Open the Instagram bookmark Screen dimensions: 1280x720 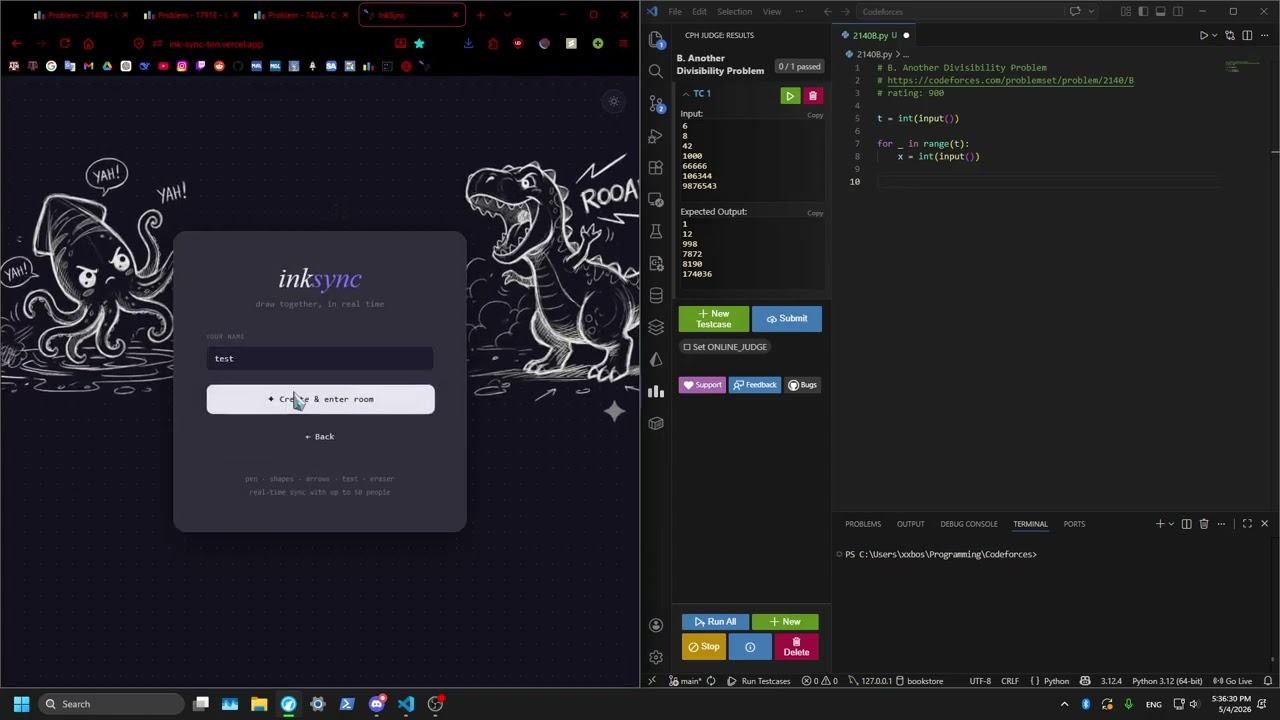point(182,66)
